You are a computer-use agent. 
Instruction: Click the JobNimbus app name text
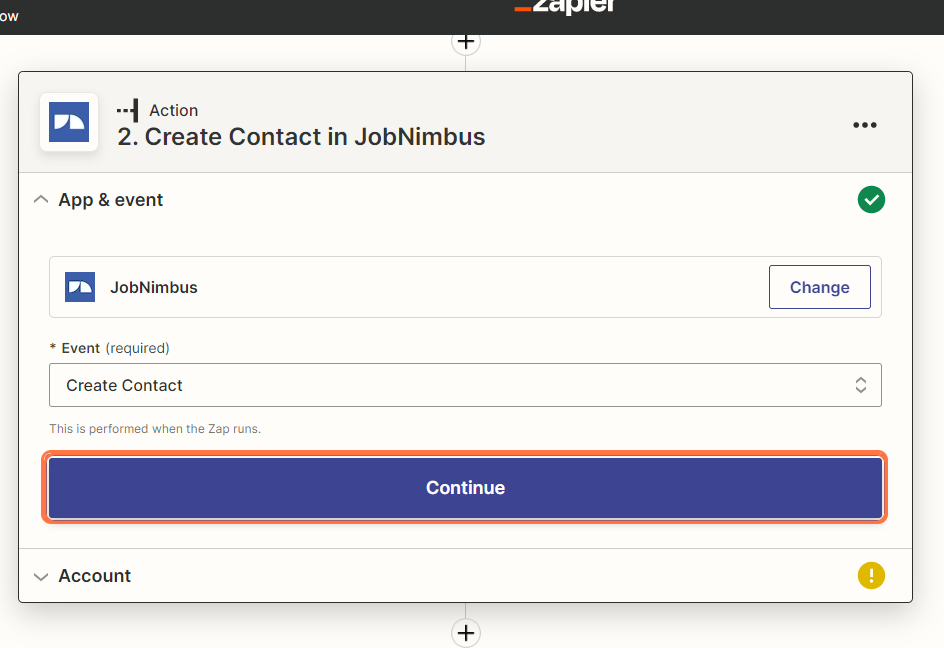point(154,287)
